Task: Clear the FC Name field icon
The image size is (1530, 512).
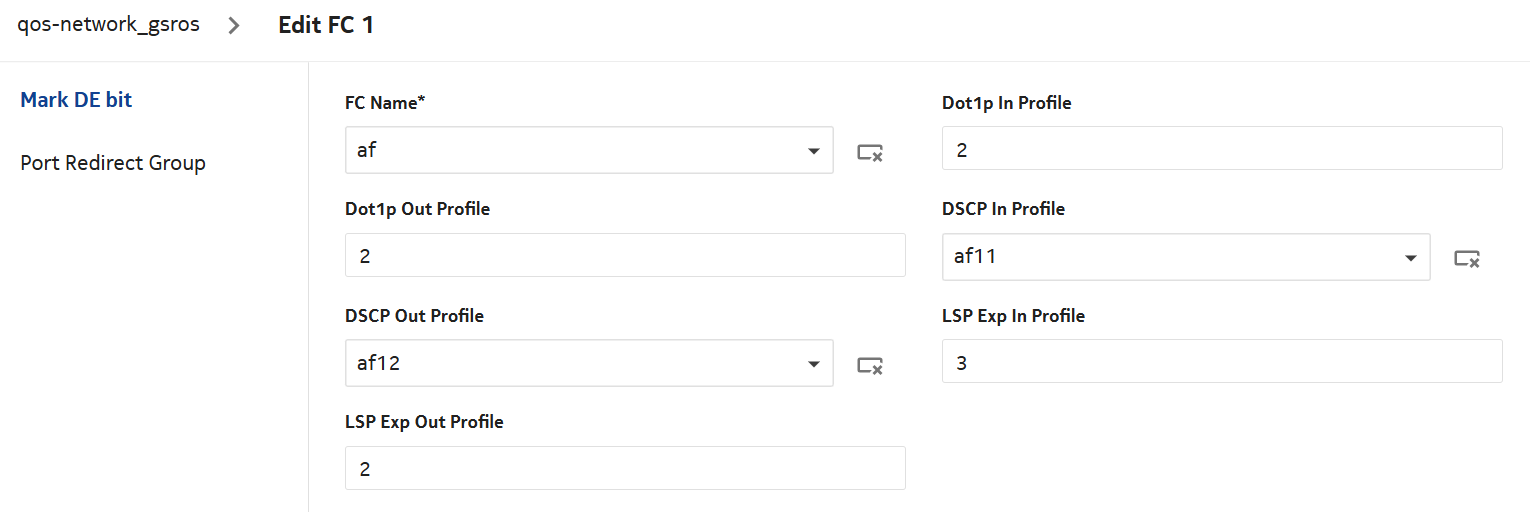Action: (x=870, y=152)
